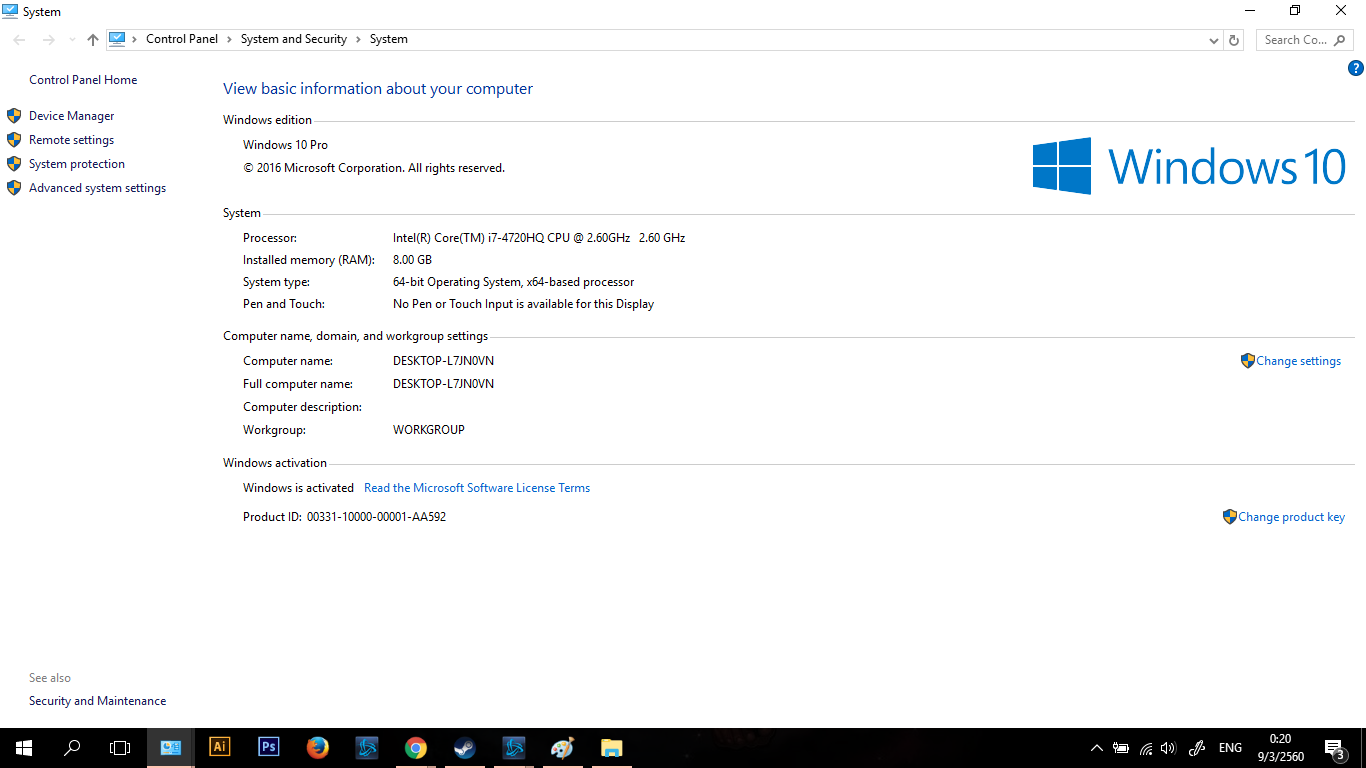Click the "Windows is activated" text
1366x768 pixels.
(x=298, y=488)
